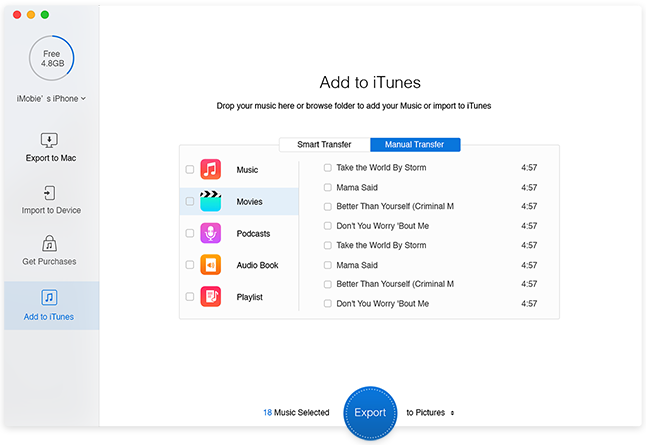
Task: Click the first Don't You Worry 'Bout Me title
Action: 382,226
